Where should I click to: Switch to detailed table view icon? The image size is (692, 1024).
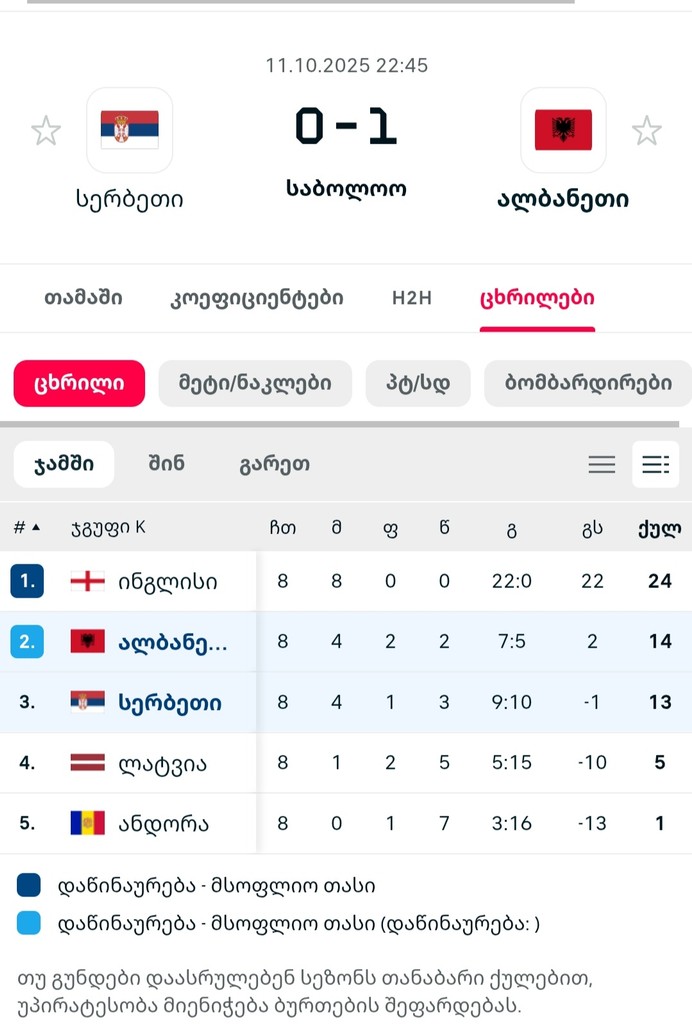656,464
